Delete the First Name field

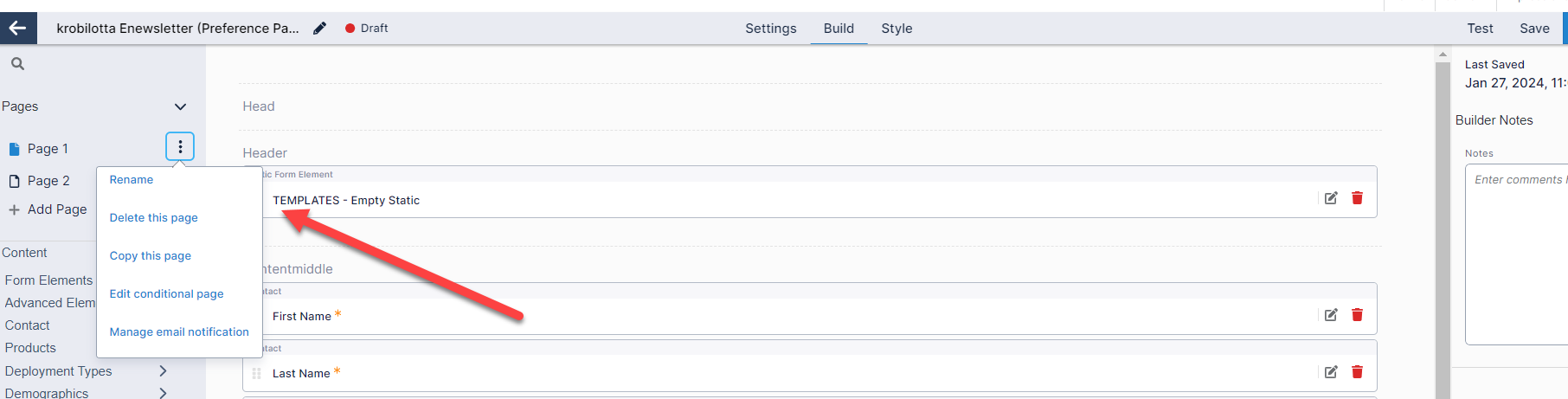pos(1357,315)
